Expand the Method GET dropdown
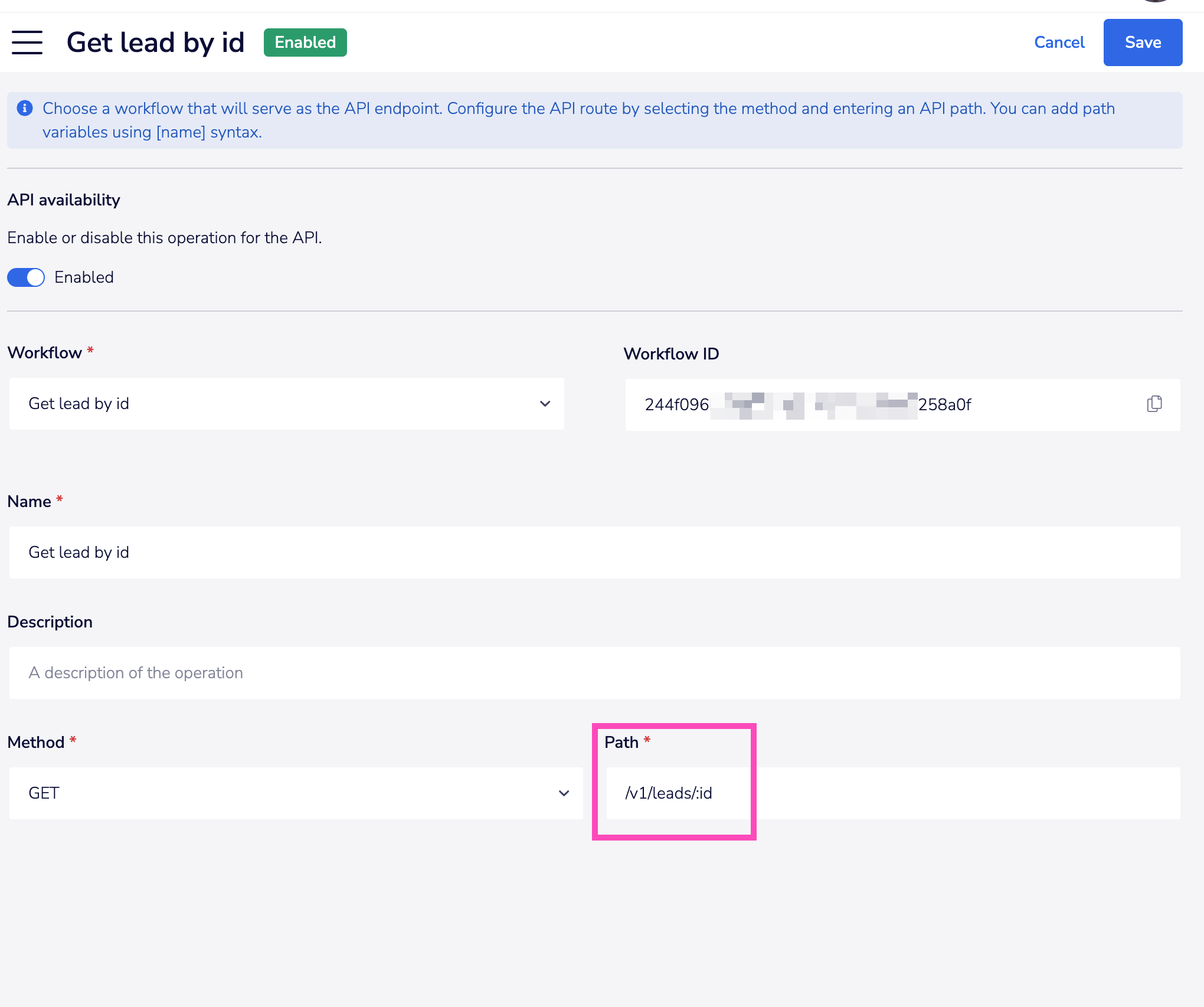The image size is (1204, 1007). click(x=295, y=793)
